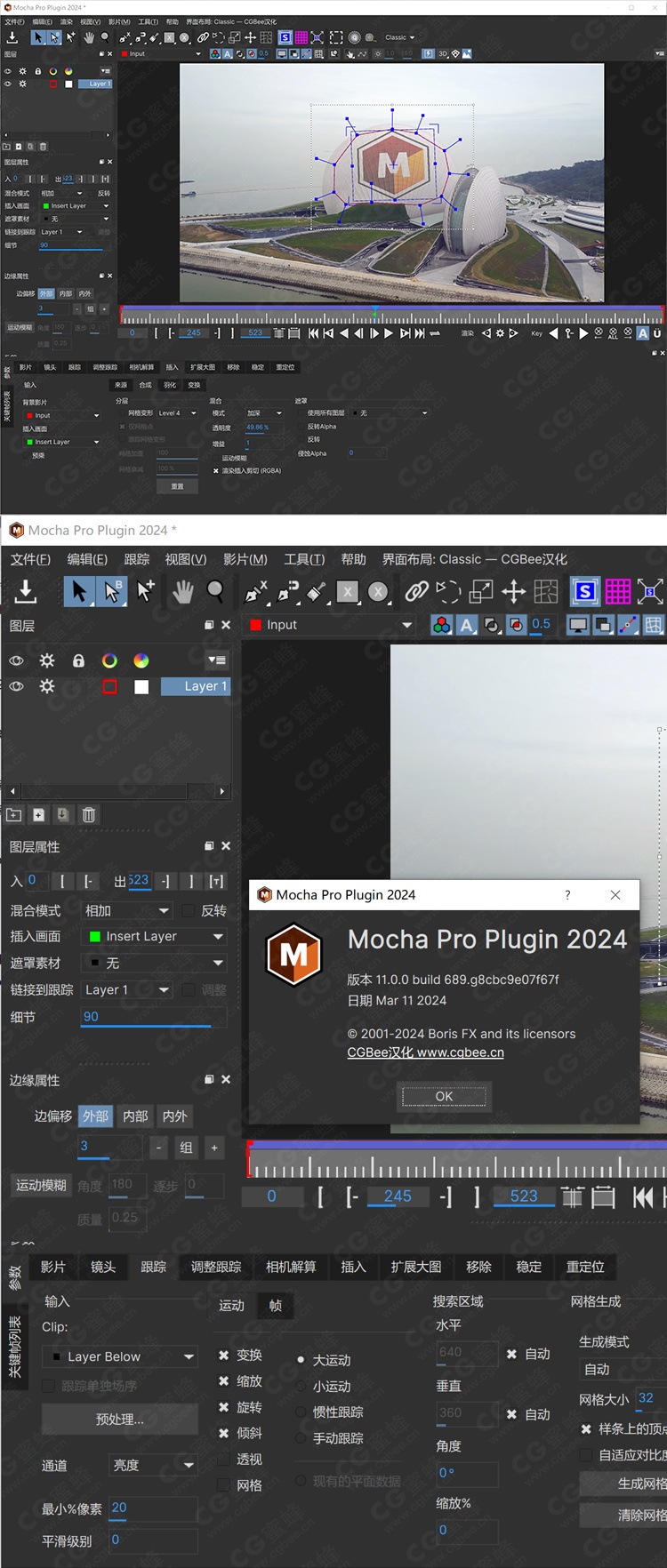Click the magenta Grid icon in enlarged toolbar
The height and width of the screenshot is (1568, 667).
pyautogui.click(x=617, y=591)
